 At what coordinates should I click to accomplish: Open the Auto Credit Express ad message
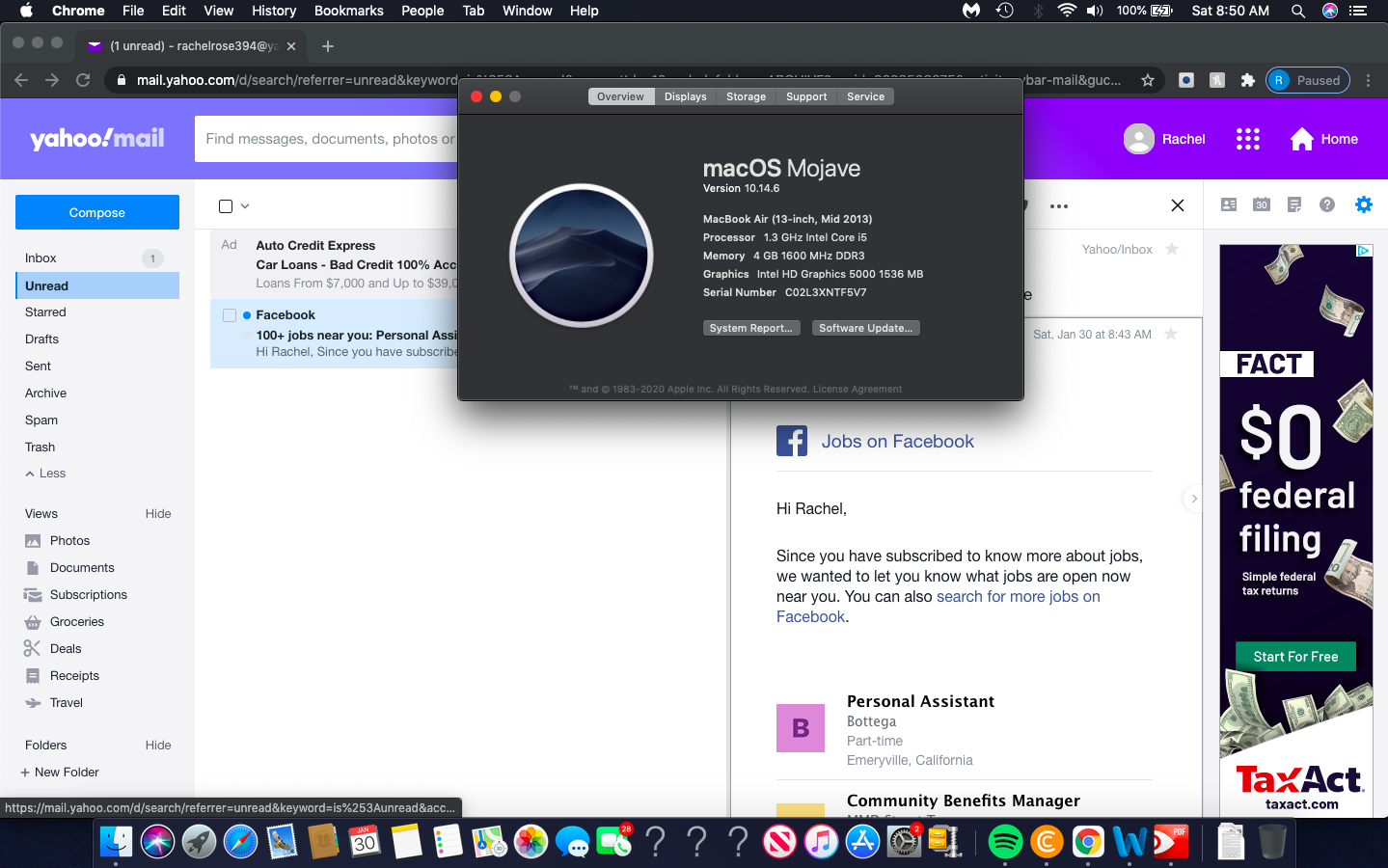pos(334,264)
